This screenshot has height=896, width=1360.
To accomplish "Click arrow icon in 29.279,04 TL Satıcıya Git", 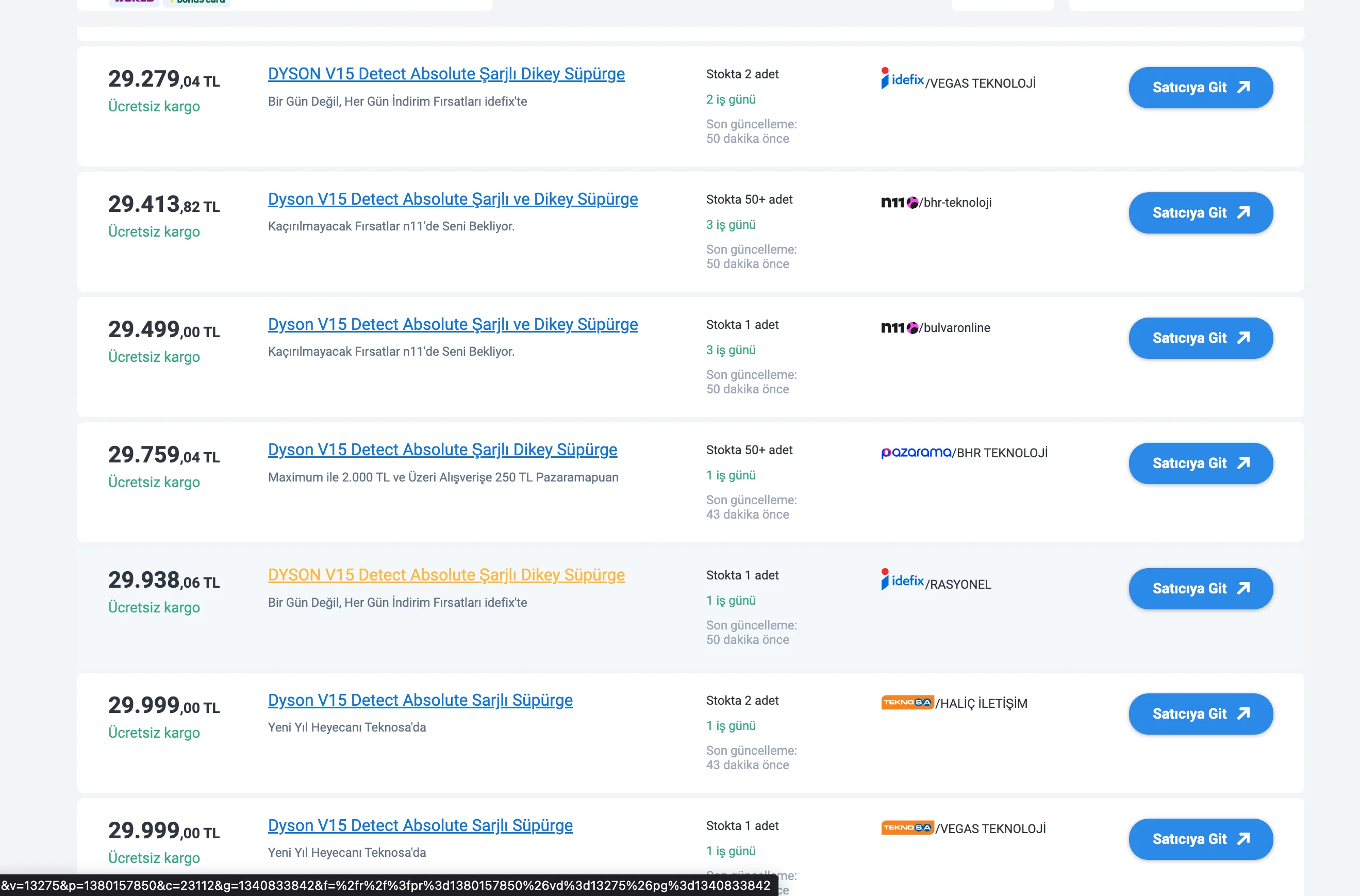I will coord(1243,88).
